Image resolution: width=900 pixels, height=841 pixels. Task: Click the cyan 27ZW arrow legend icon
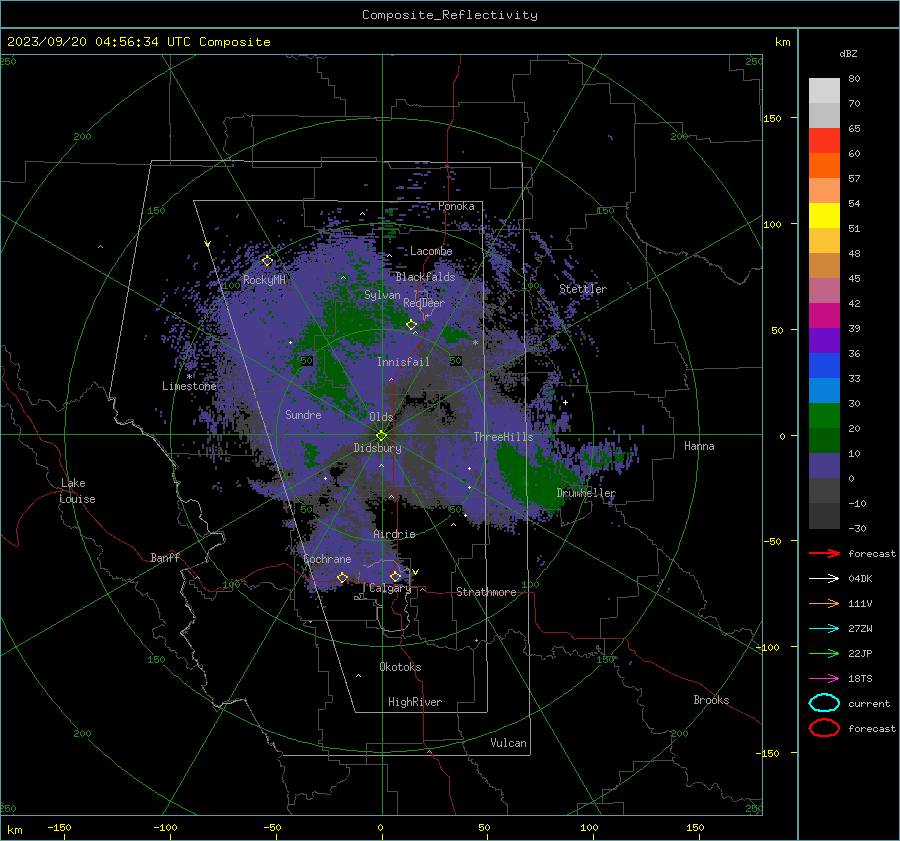coord(824,629)
